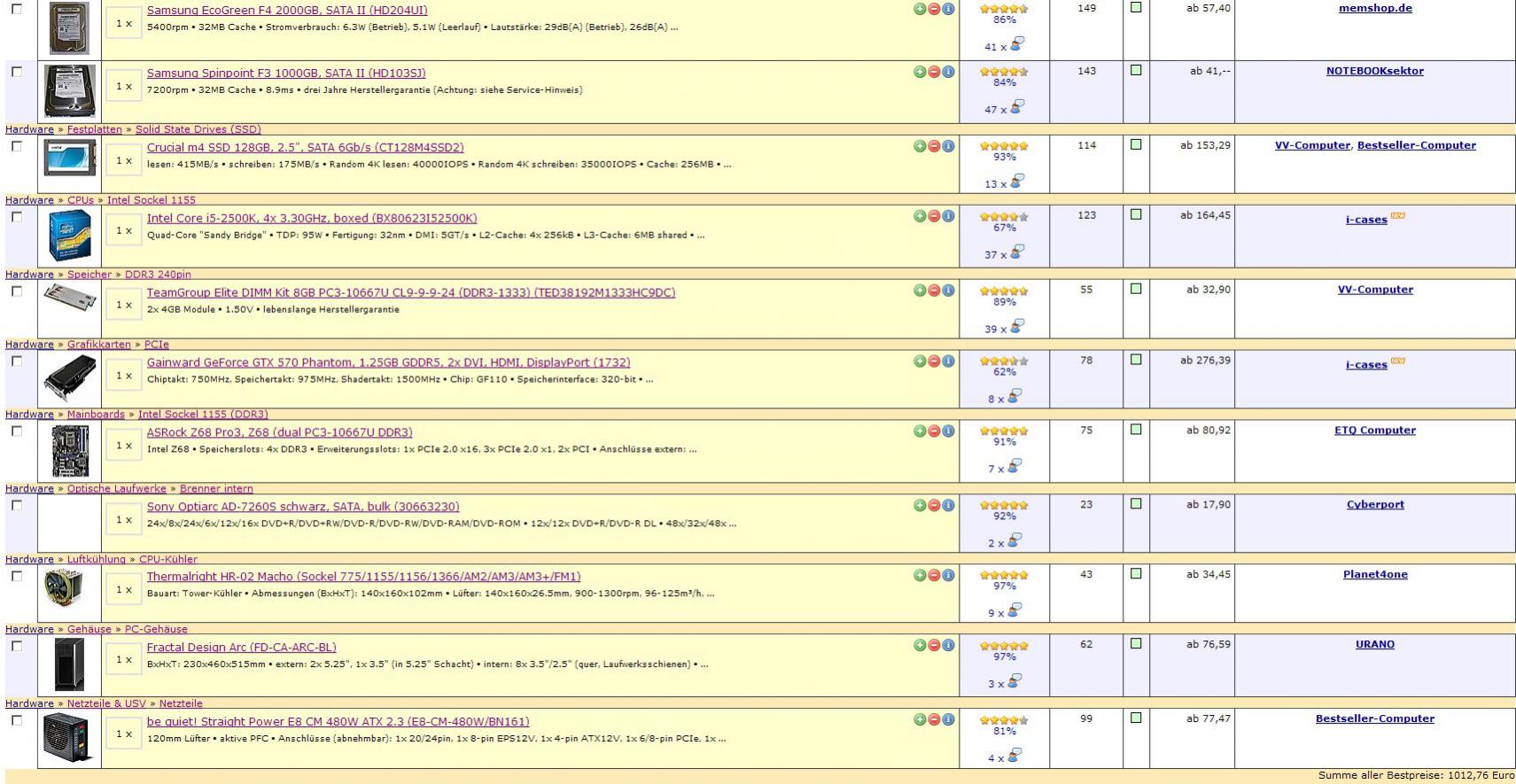
Task: Click red minus icon for Crucial m4 SSD
Action: point(934,146)
